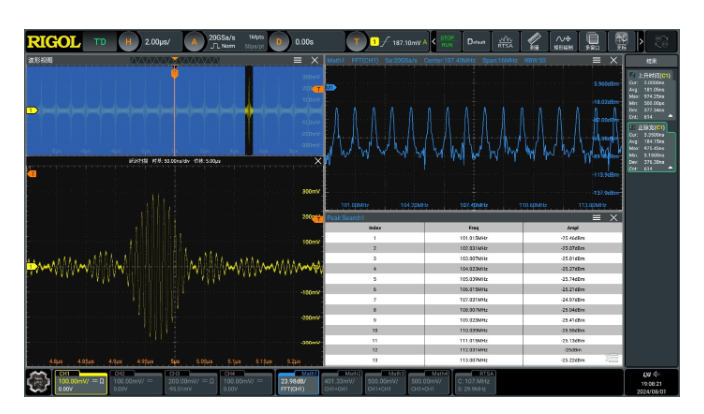Viewport: 704px width, 414px height.
Task: Open the waveform drawing tool icon
Action: [x=563, y=42]
